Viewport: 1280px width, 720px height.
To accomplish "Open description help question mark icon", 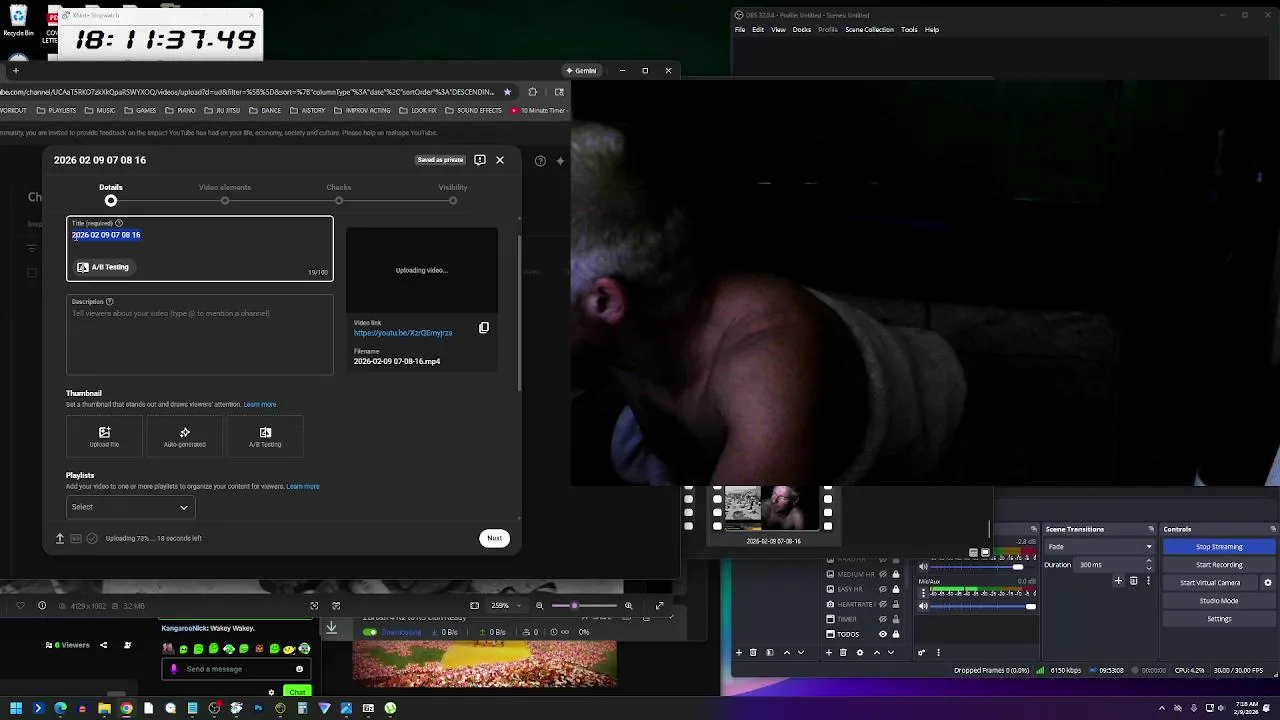I will (x=110, y=301).
